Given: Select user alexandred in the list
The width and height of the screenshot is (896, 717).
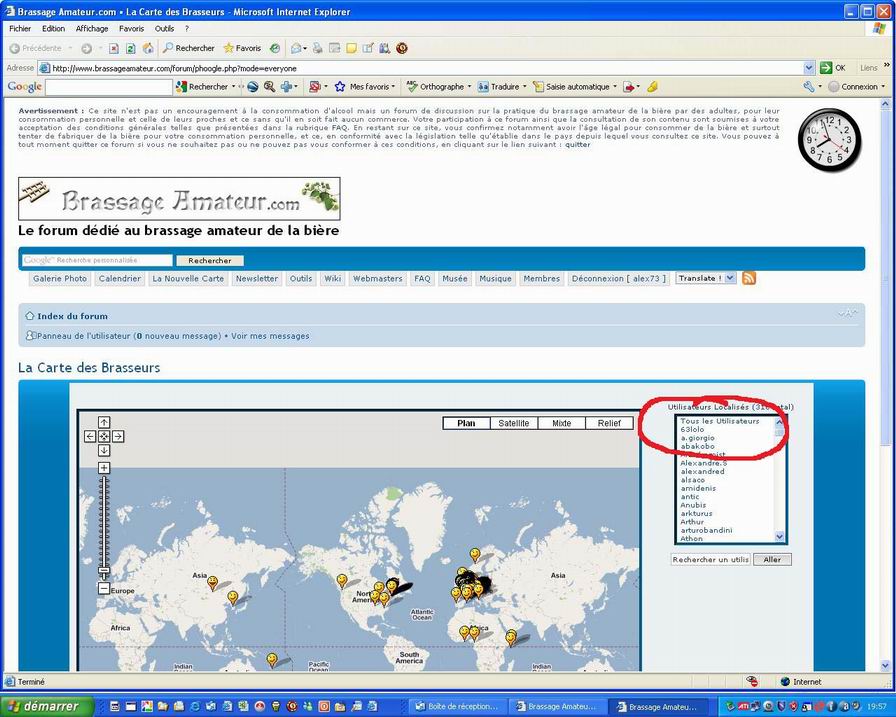Looking at the screenshot, I should click(702, 471).
